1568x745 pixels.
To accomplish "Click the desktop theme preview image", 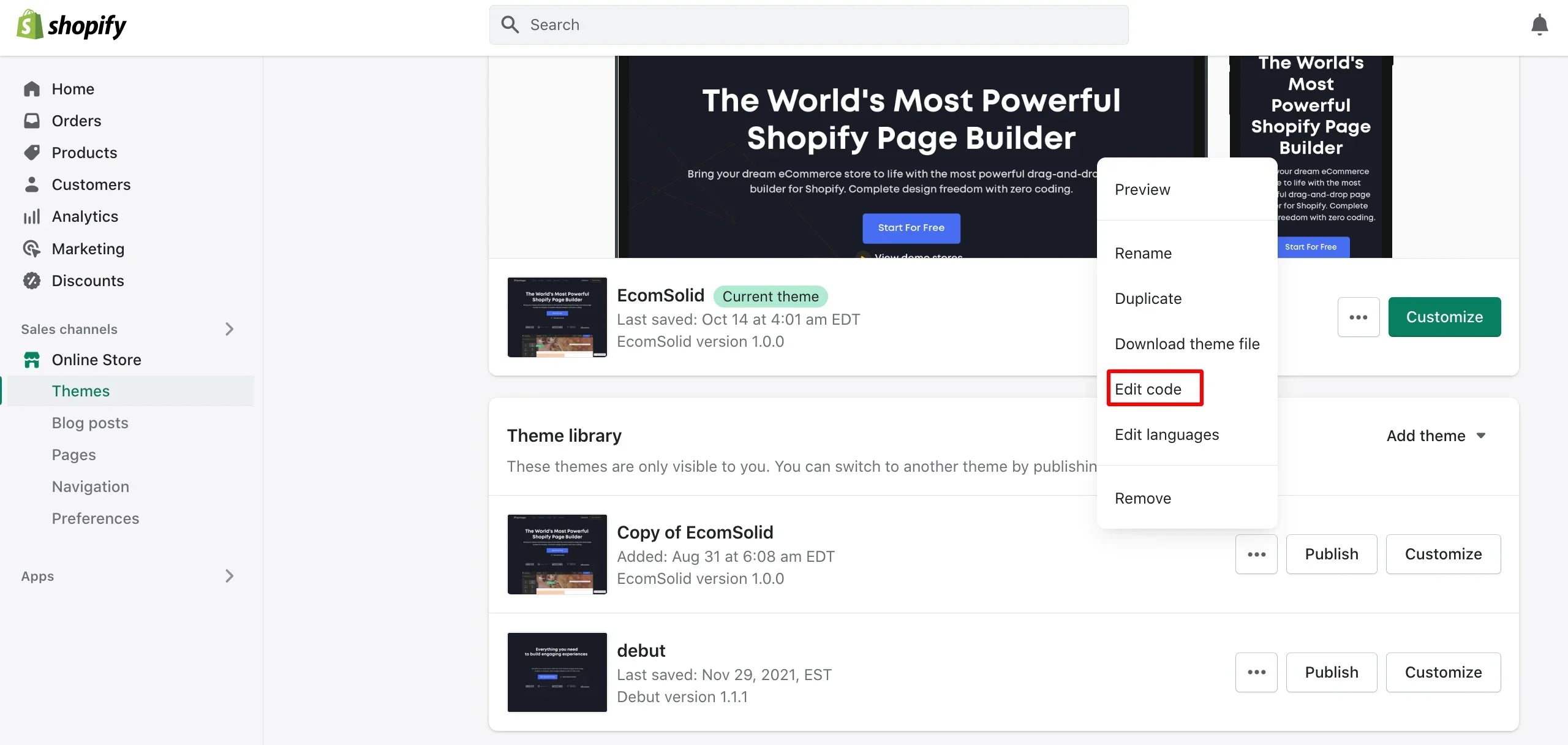I will click(x=911, y=157).
